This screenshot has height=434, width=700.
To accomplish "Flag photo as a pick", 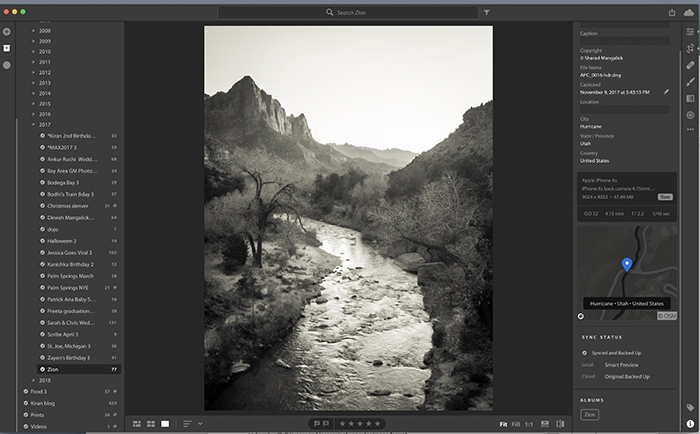I will [x=317, y=423].
